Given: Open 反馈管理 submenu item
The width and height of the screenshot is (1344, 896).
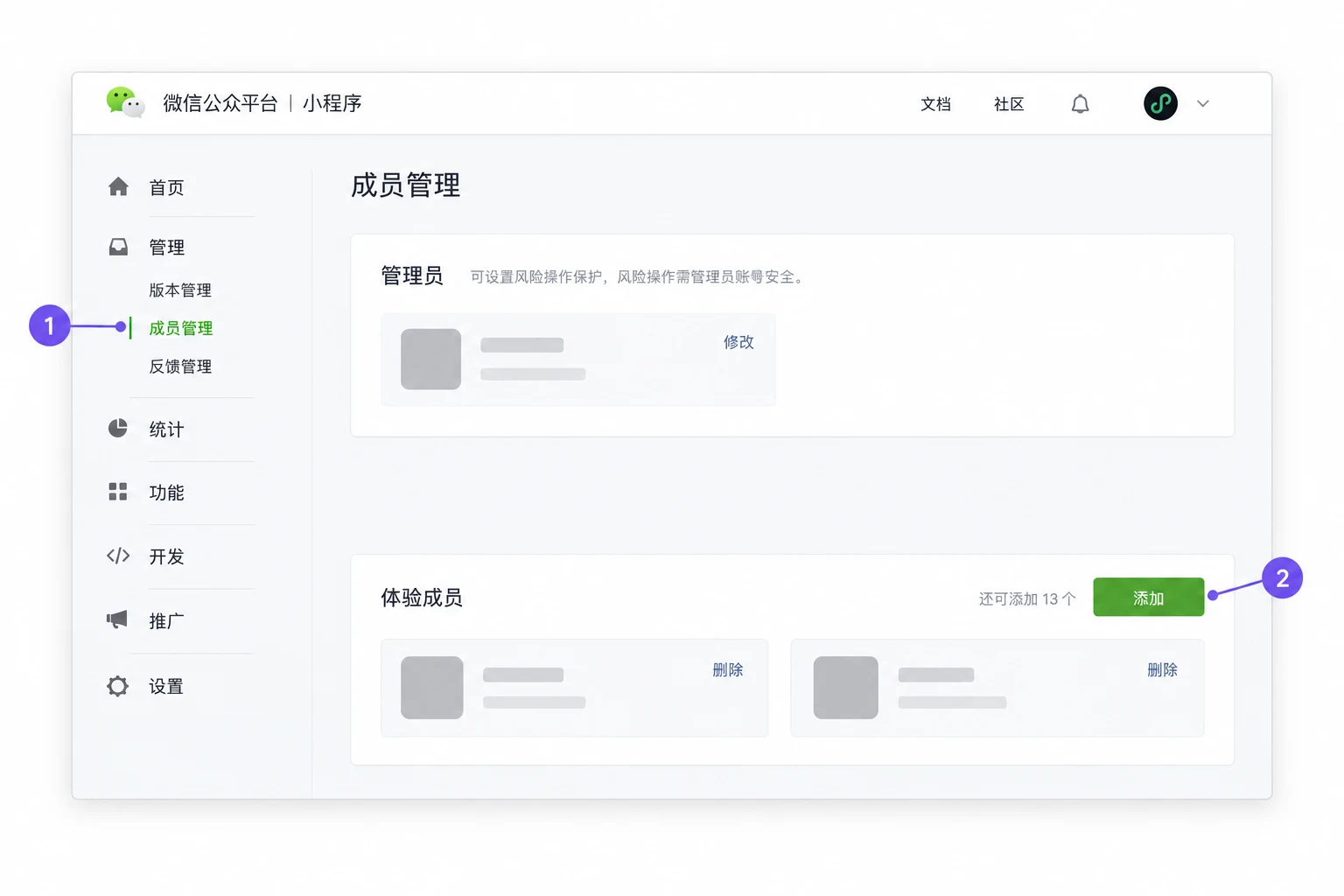Looking at the screenshot, I should point(180,367).
